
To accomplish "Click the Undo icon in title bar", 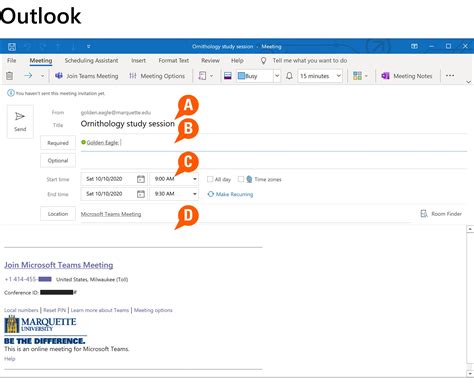I will pos(28,47).
